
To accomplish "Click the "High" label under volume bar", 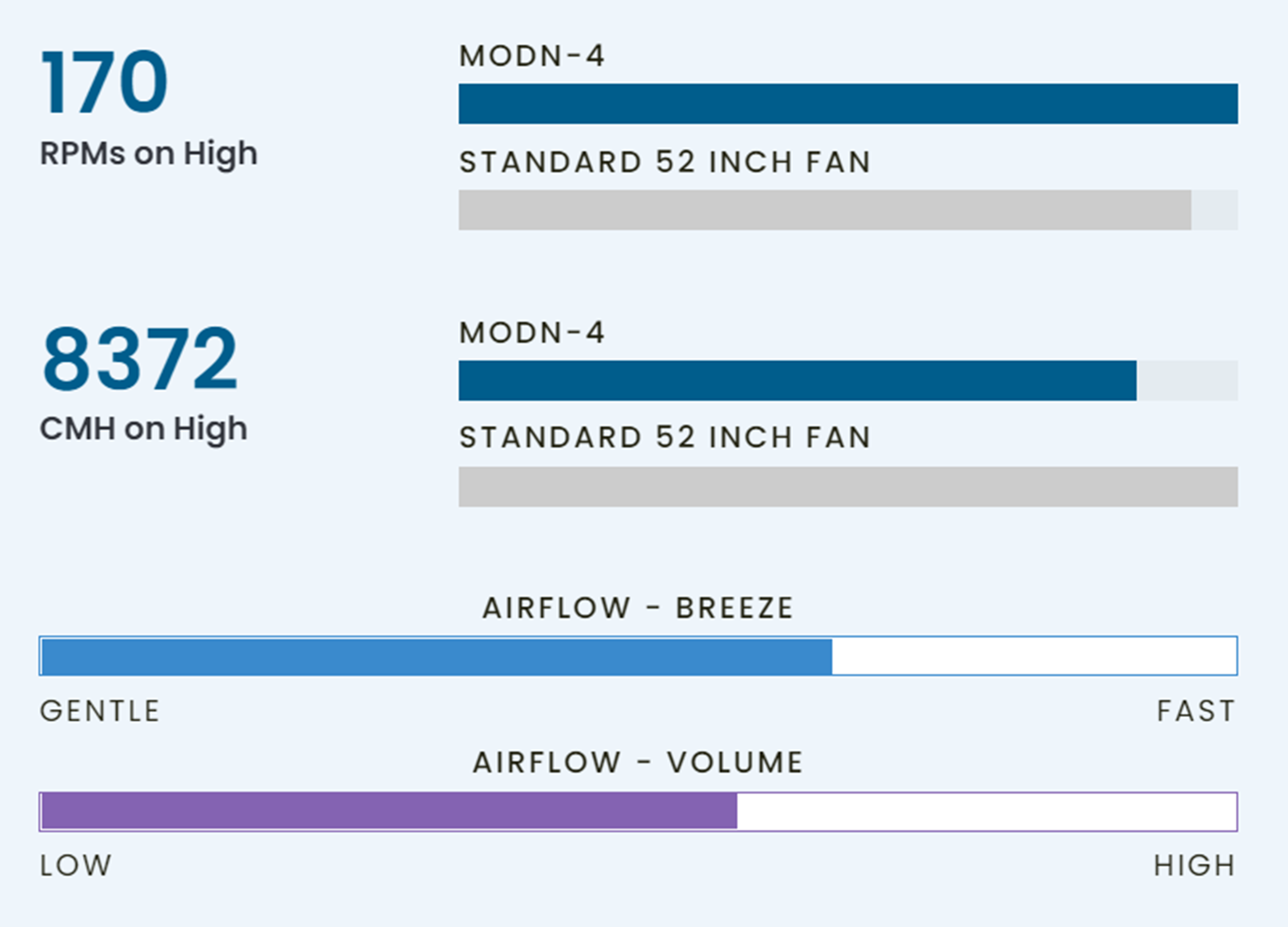I will coord(1194,866).
